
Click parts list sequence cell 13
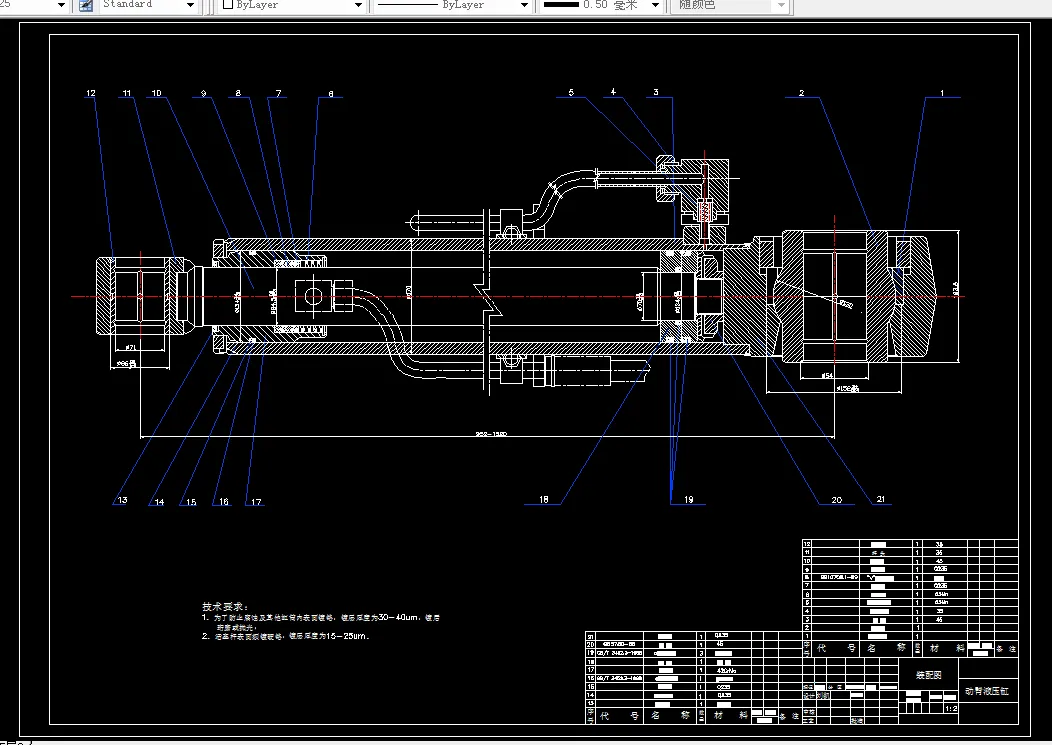590,703
